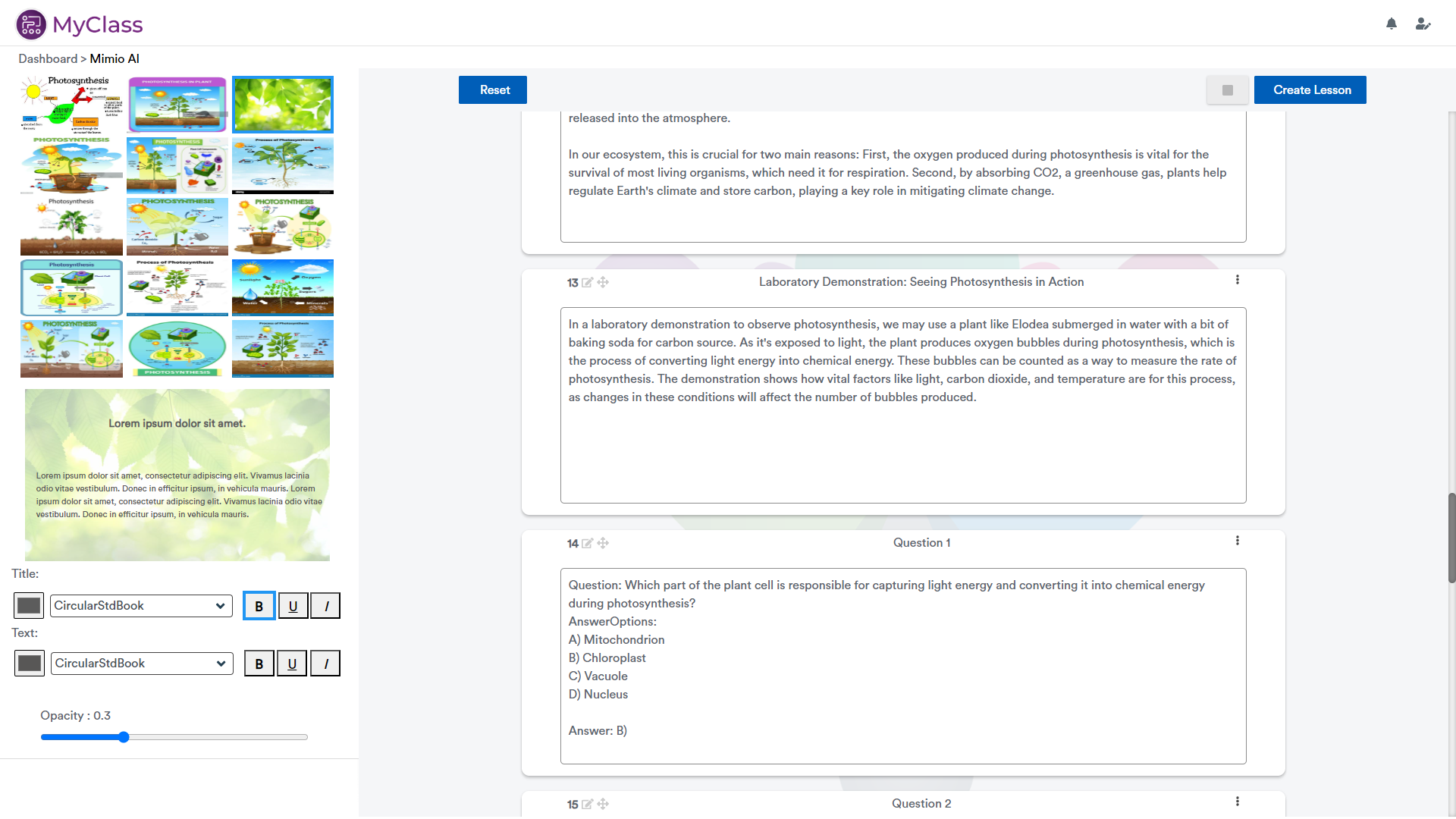Click the user profile icon
The height and width of the screenshot is (819, 1456).
click(1424, 24)
